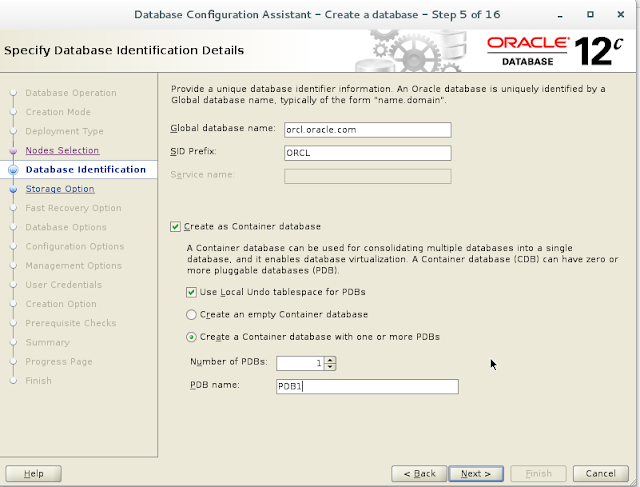The width and height of the screenshot is (640, 487).
Task: Check the Create as Container database checkbox
Action: [x=176, y=227]
